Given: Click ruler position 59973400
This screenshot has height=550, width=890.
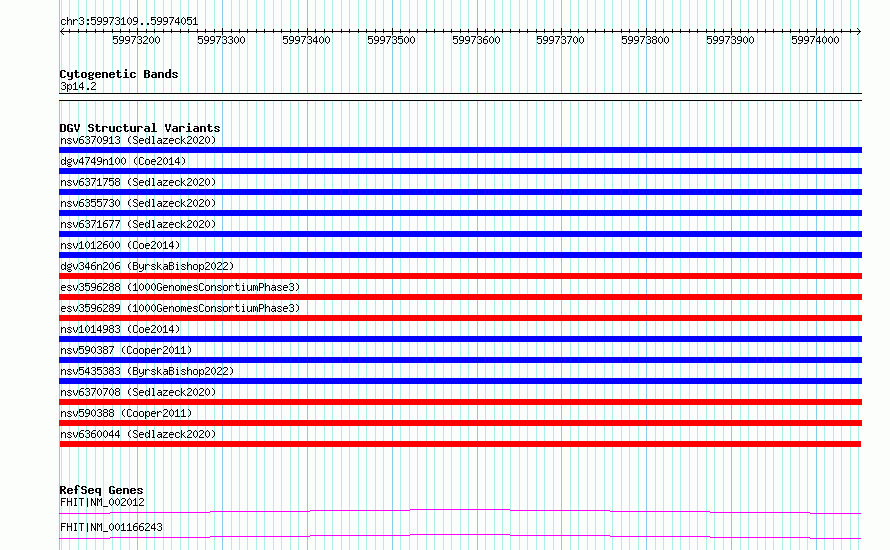Looking at the screenshot, I should [307, 40].
